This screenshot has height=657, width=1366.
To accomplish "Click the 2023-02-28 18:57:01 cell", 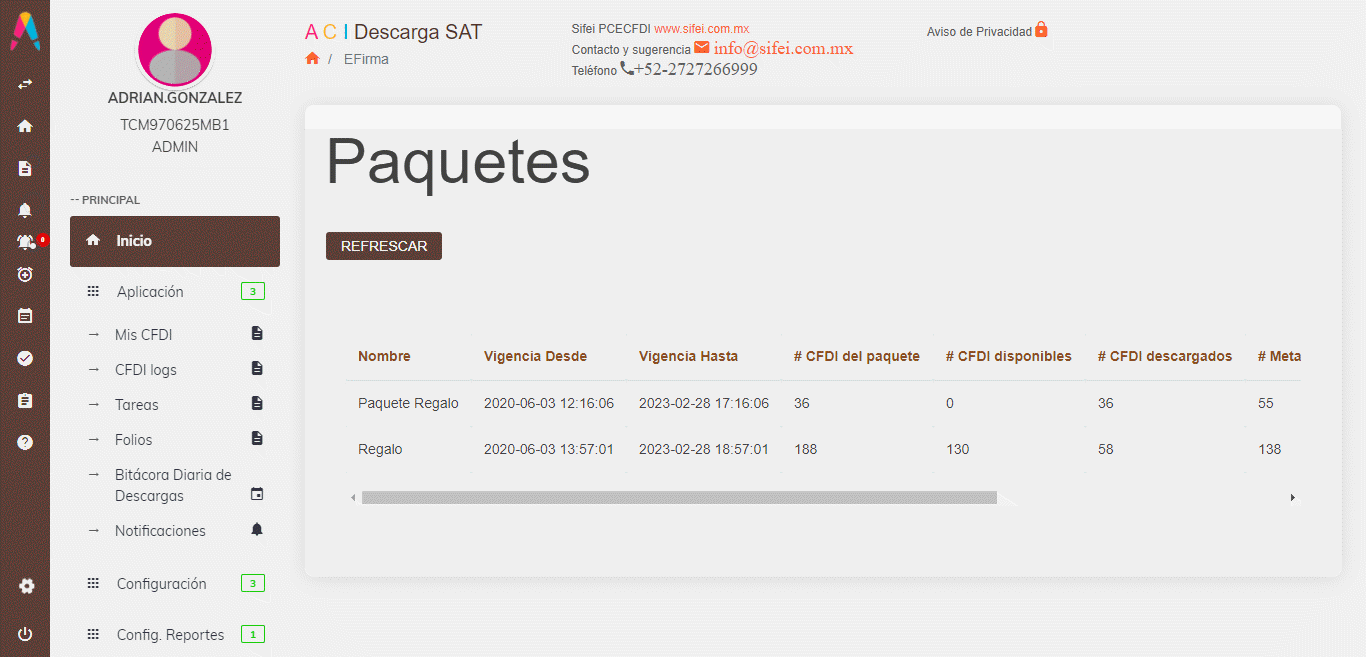I will (x=704, y=449).
